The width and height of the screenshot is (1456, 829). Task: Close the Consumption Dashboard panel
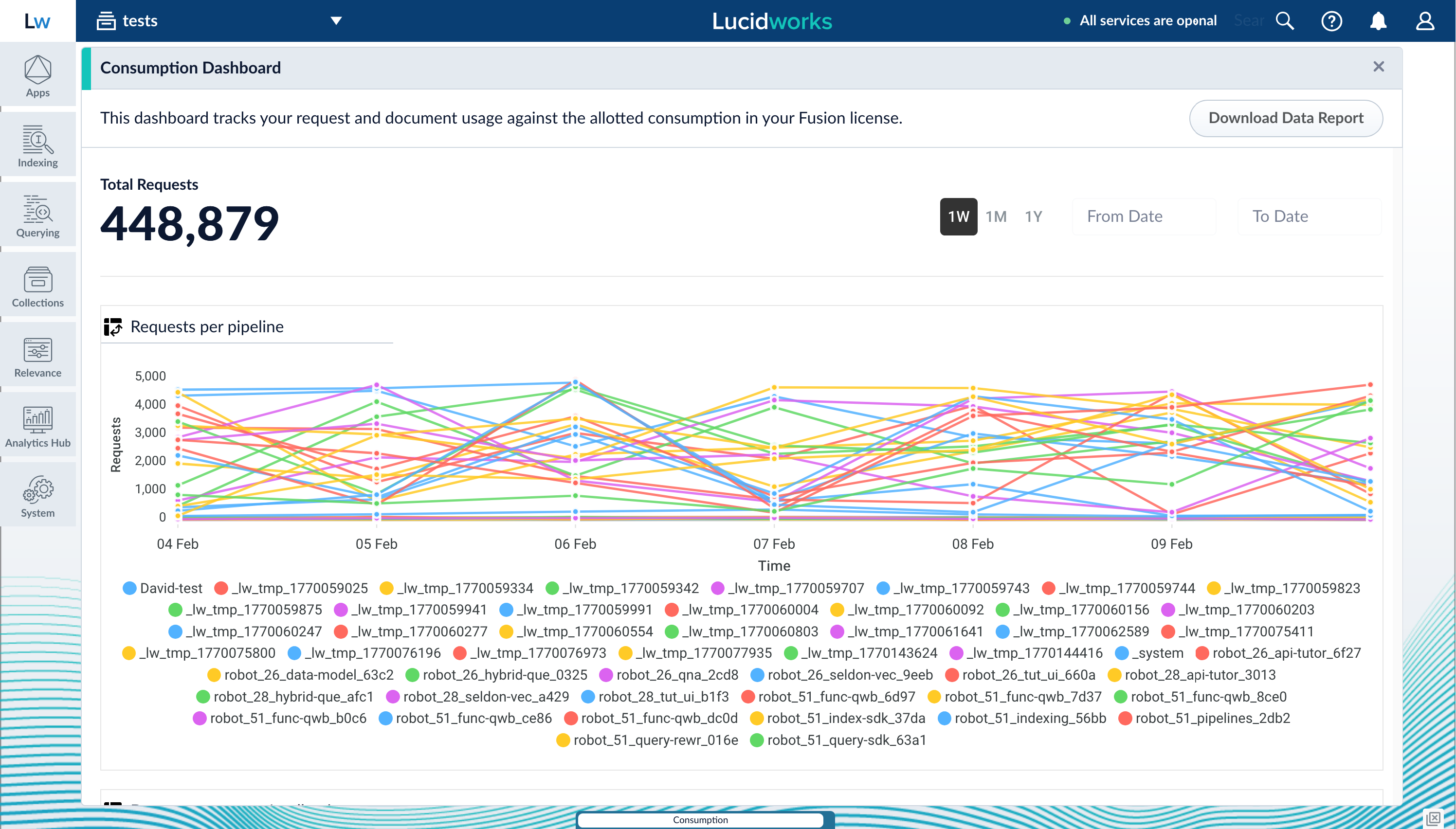click(x=1378, y=67)
